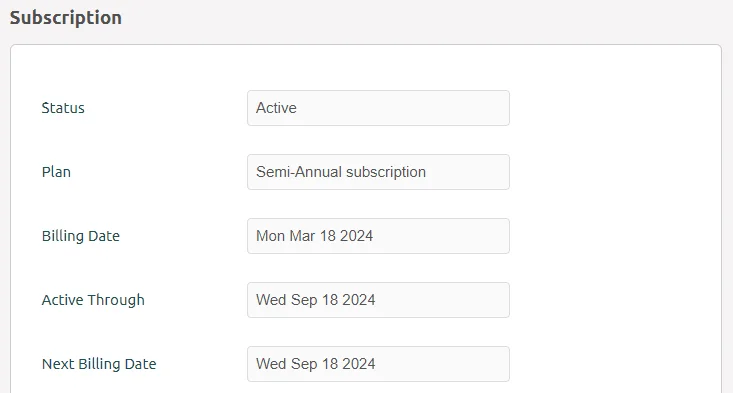Click the Next Billing Date label
This screenshot has height=393, width=733.
99,364
